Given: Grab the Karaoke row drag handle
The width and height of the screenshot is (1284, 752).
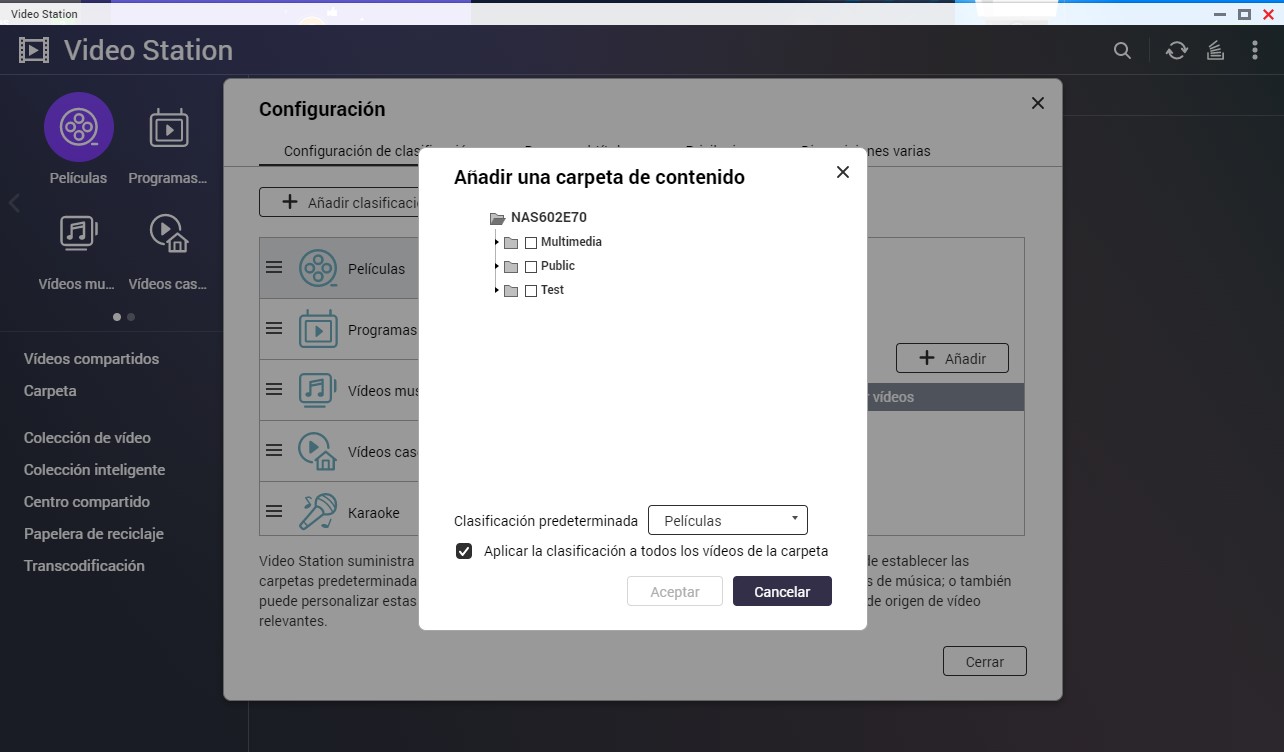Looking at the screenshot, I should point(274,512).
